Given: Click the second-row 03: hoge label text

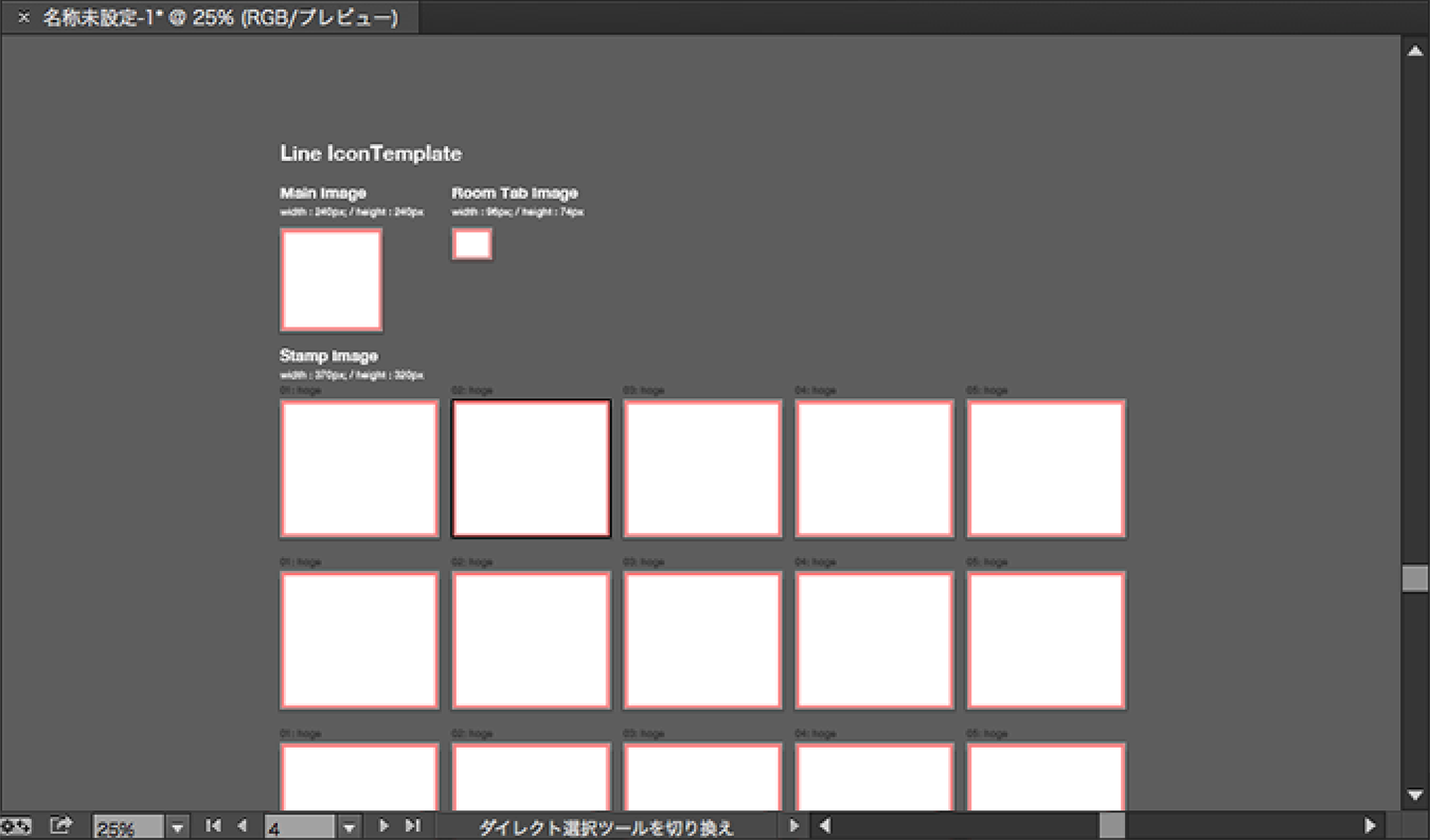Looking at the screenshot, I should (x=643, y=562).
